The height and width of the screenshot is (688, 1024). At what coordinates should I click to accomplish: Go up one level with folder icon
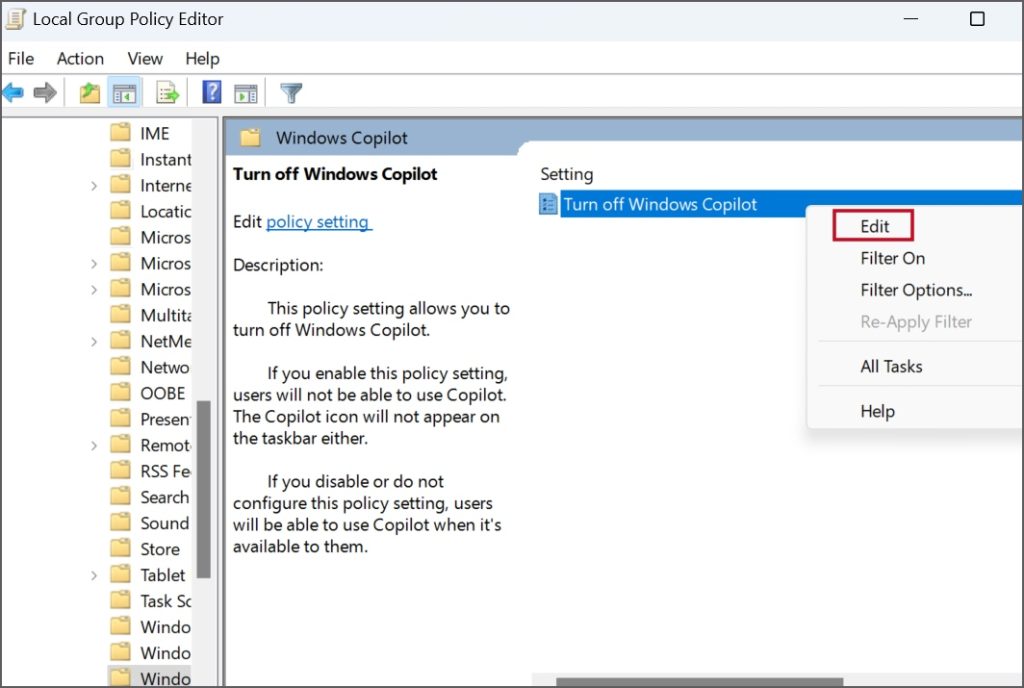pos(90,93)
